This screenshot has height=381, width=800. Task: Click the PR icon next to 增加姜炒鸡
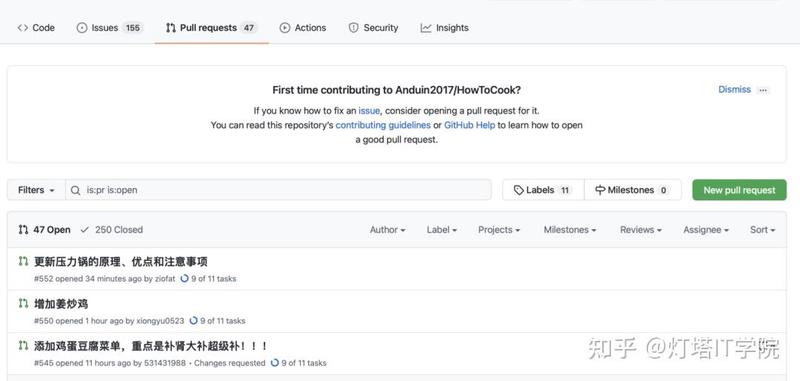23,304
